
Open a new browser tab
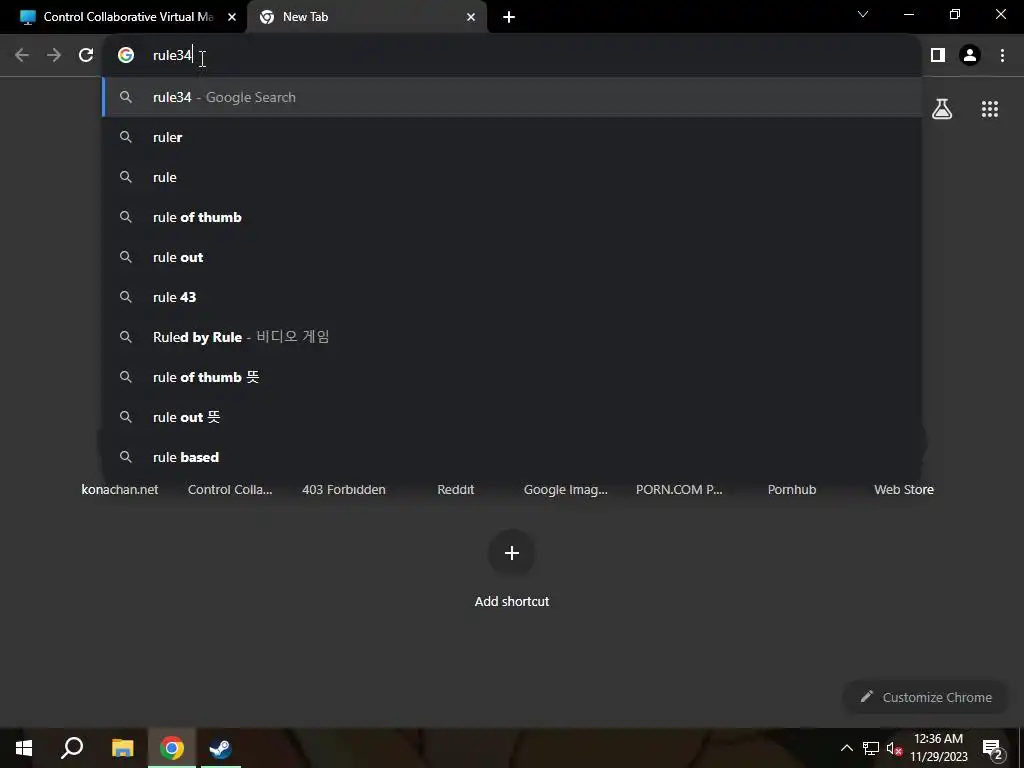[509, 17]
